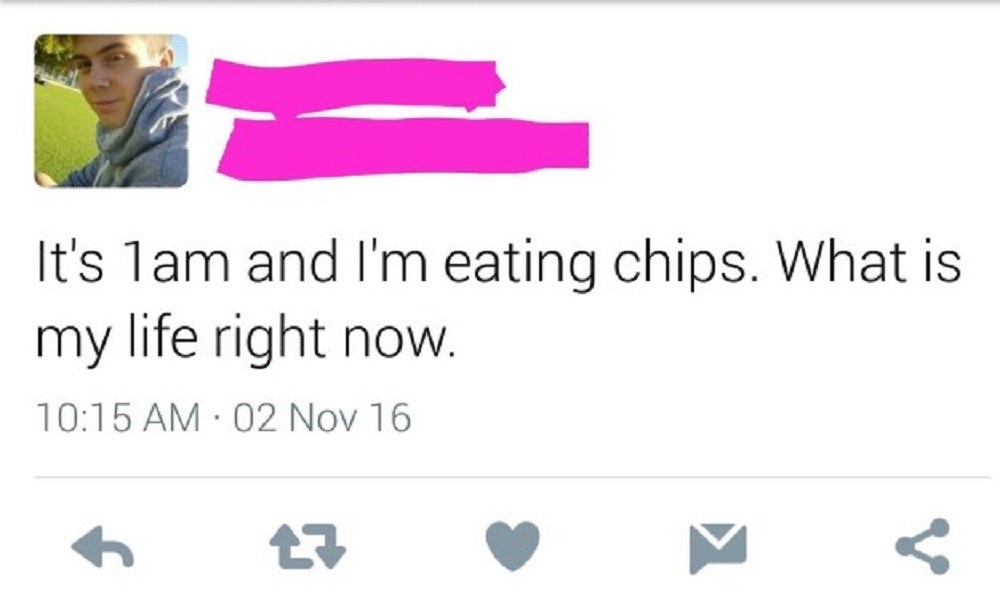
Task: Like the tweet with the heart icon
Action: point(513,545)
